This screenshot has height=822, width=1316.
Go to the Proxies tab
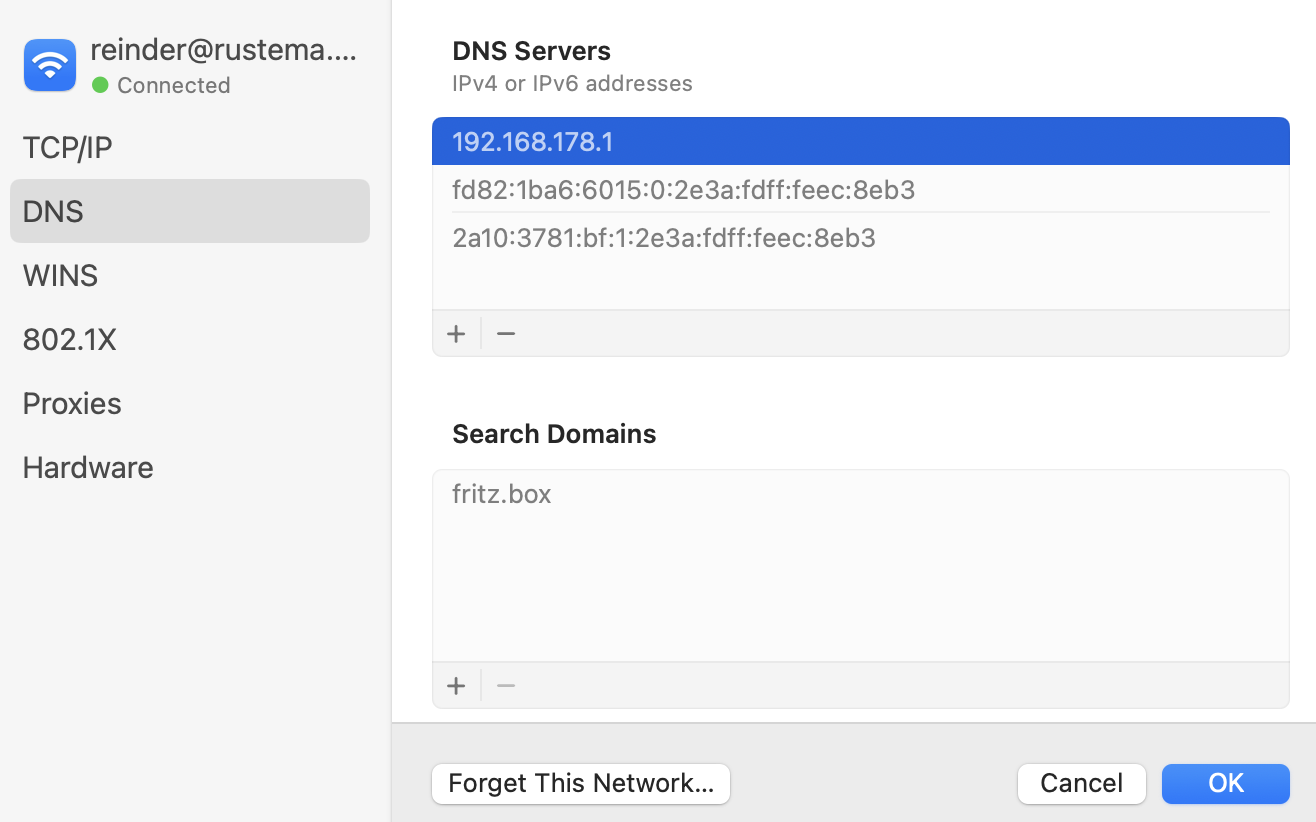click(x=72, y=404)
